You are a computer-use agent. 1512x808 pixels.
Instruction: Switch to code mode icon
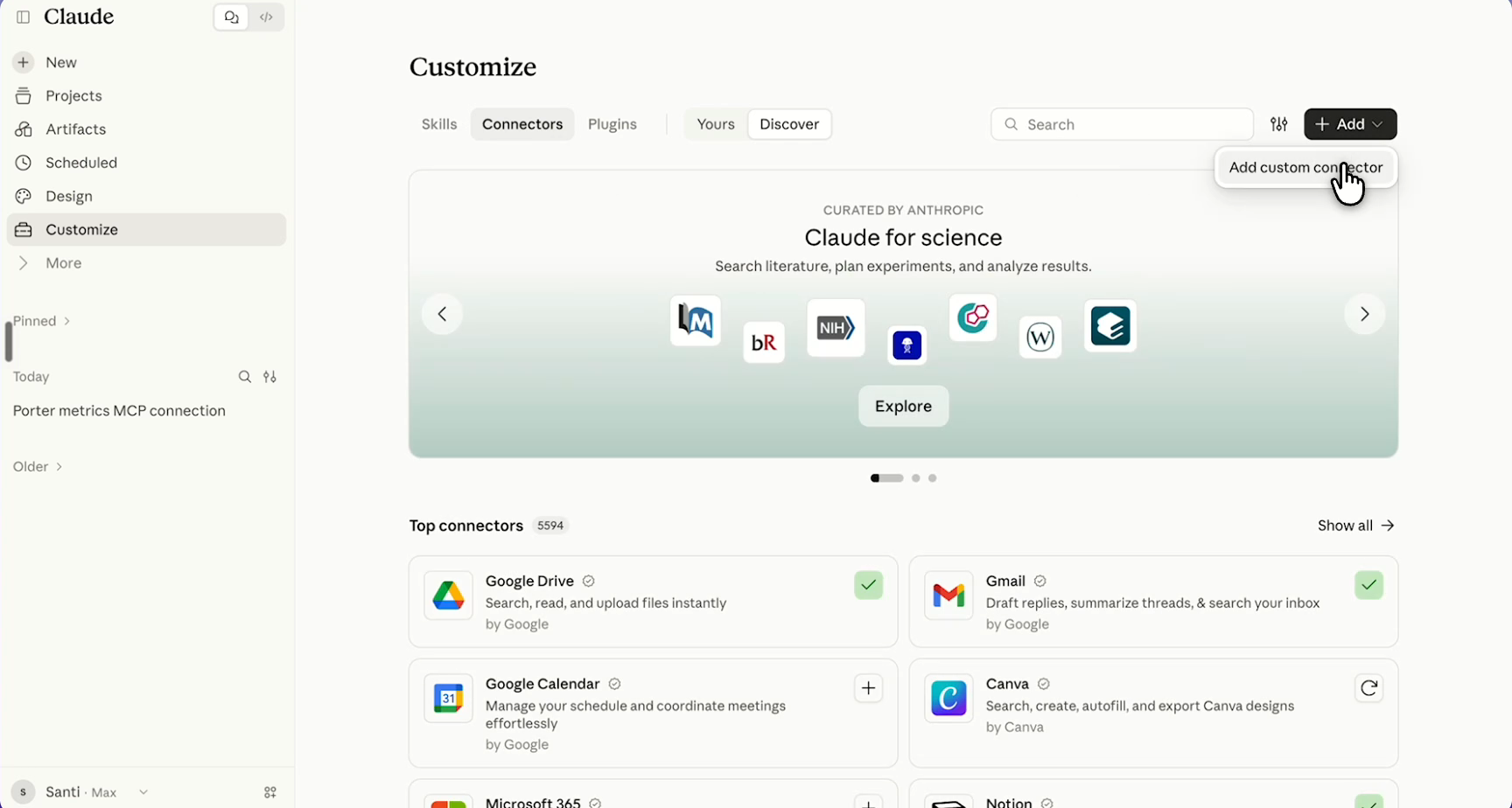coord(267,17)
